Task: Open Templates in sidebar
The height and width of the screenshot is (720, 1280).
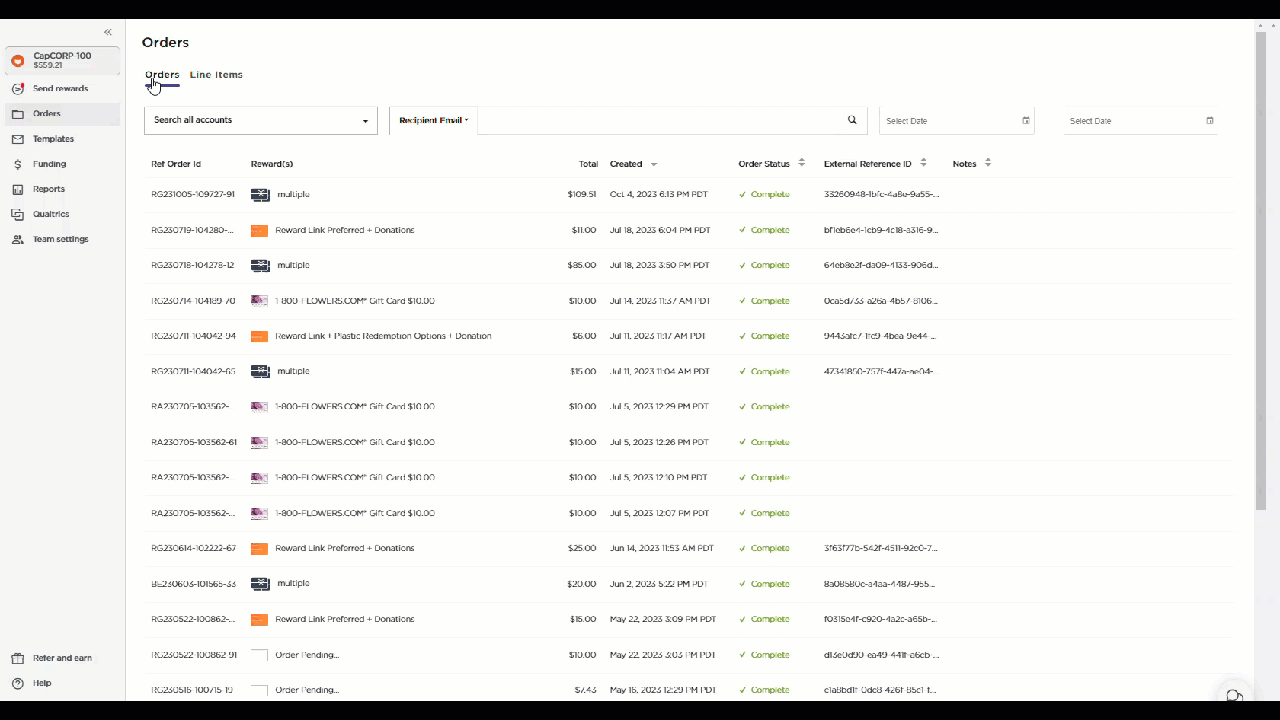Action: 53,139
